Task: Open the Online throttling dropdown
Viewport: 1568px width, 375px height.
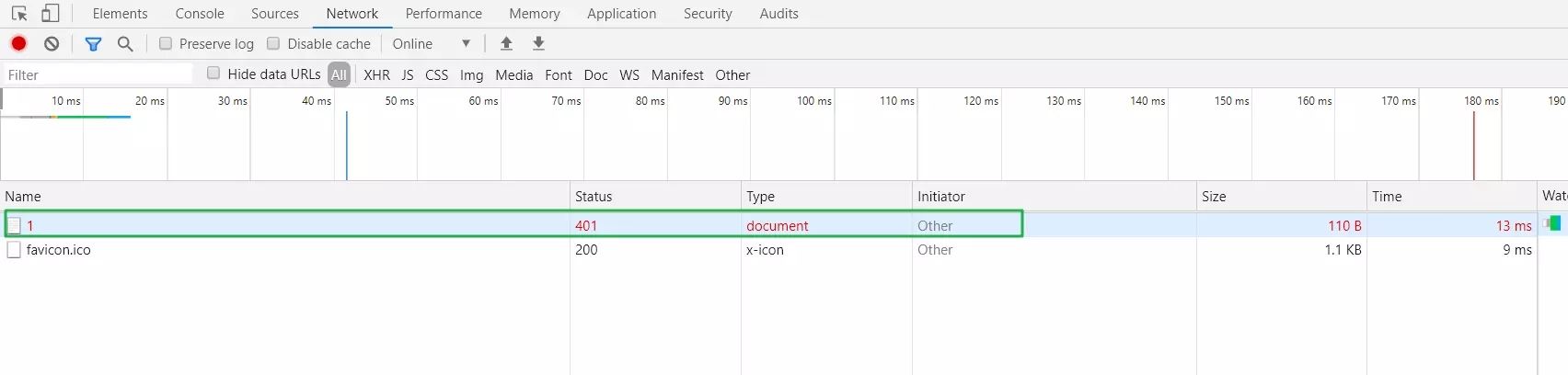Action: [x=432, y=43]
